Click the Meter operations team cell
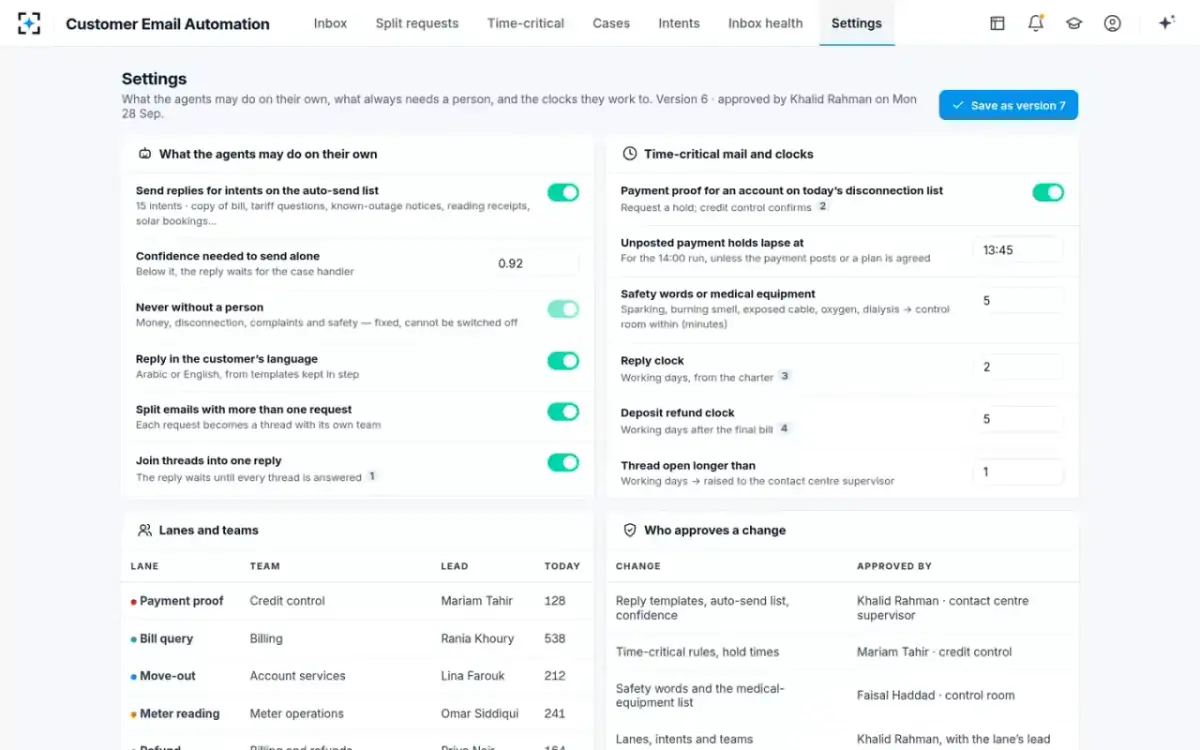The image size is (1200, 750). 297,714
